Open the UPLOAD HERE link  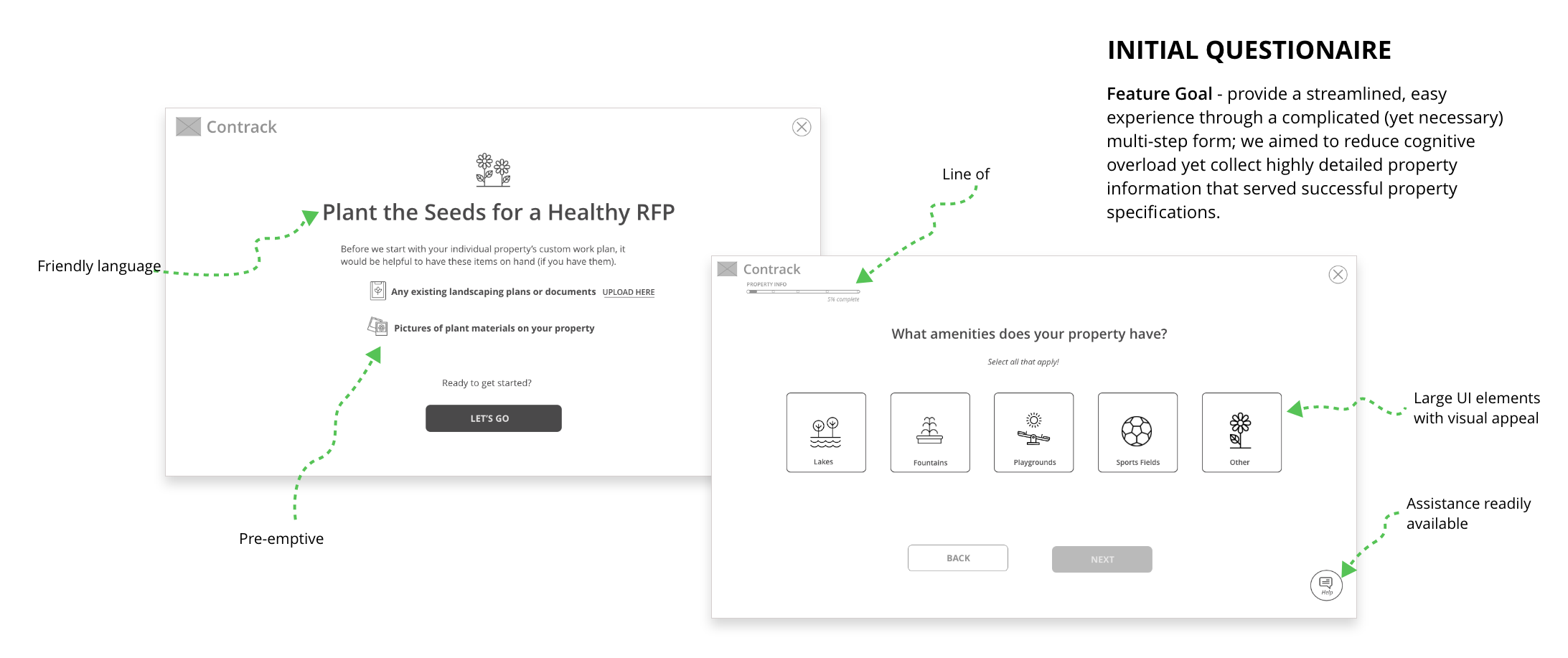629,292
